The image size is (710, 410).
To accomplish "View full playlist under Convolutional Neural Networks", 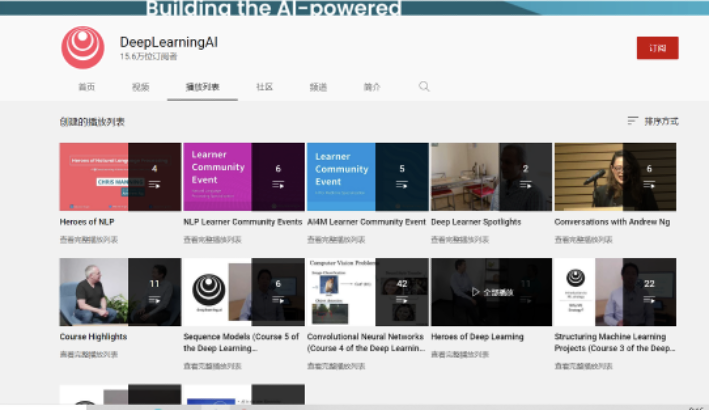I will coord(336,366).
